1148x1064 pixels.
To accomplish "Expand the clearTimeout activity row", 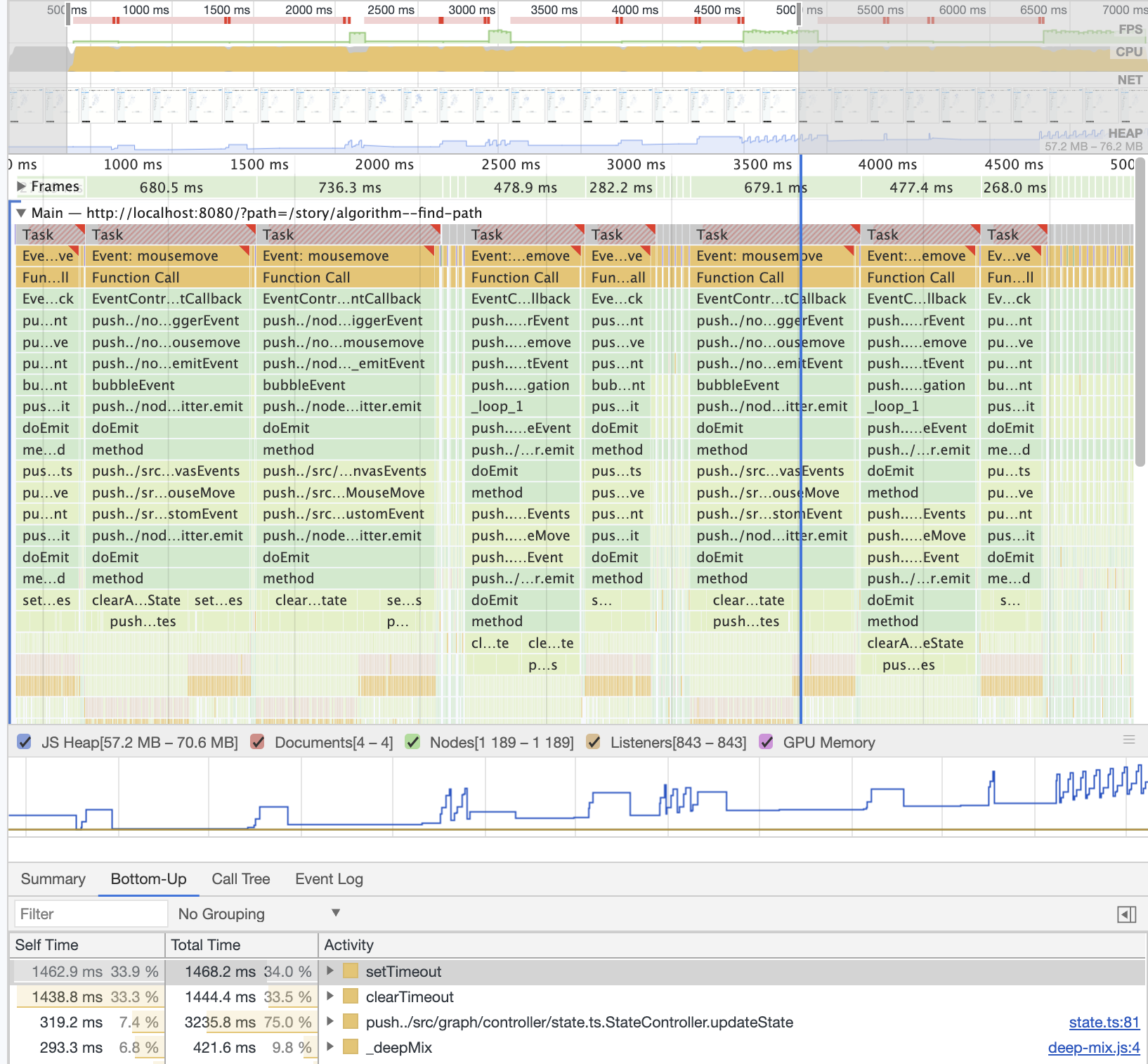I will point(330,997).
